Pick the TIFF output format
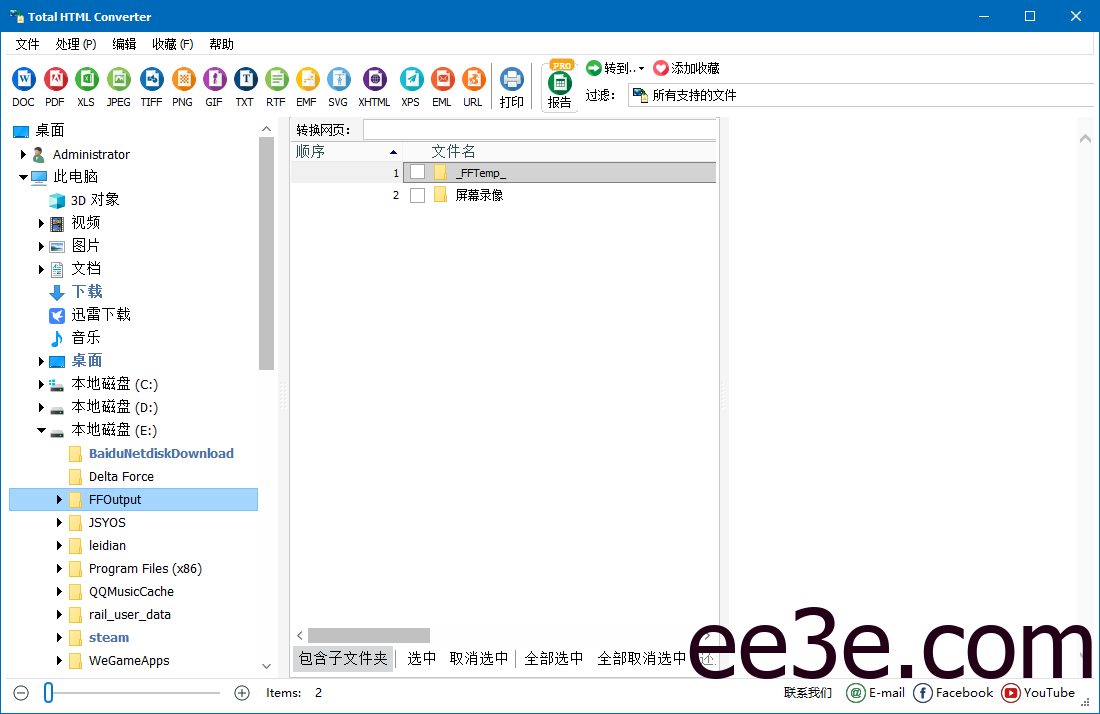 (150, 79)
